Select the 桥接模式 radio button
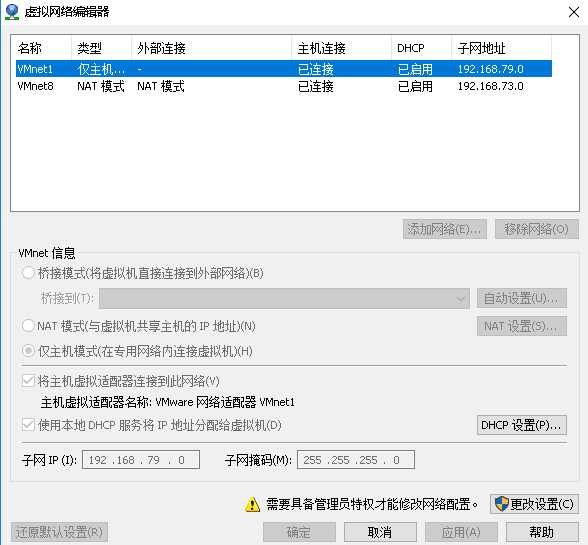Viewport: 588px width, 545px height. pyautogui.click(x=28, y=273)
